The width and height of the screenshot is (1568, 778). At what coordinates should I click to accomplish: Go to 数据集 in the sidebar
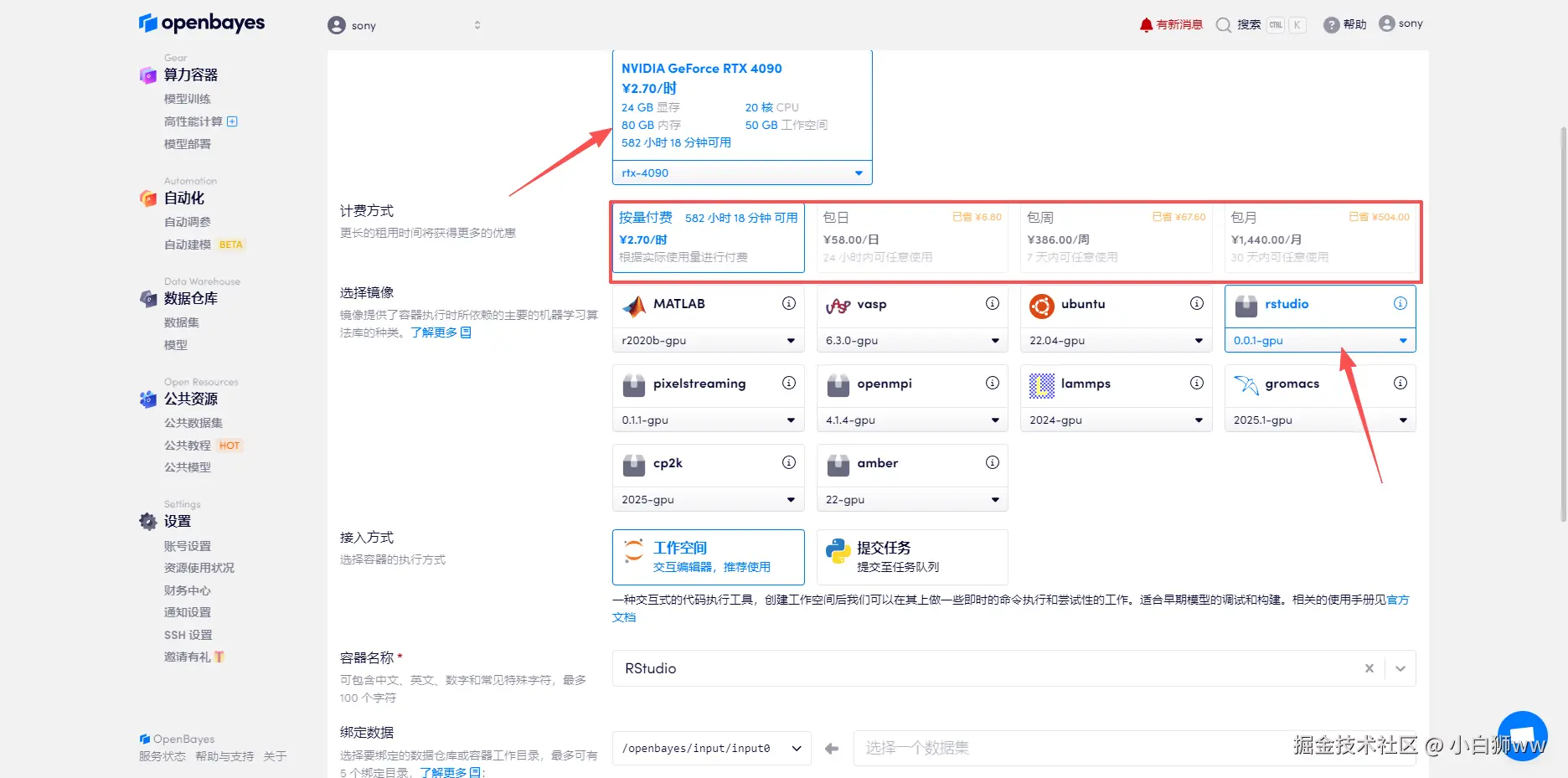(x=182, y=322)
